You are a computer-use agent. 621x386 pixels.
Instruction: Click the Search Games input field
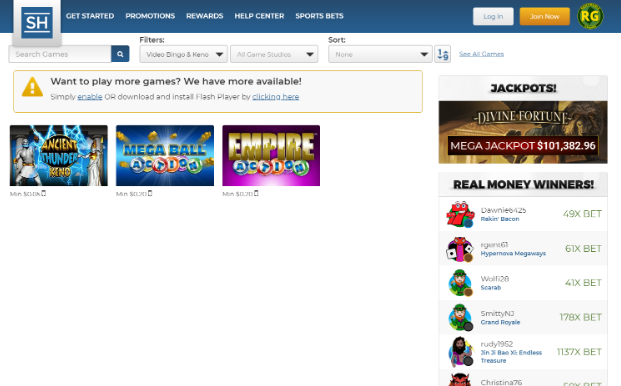tap(60, 54)
